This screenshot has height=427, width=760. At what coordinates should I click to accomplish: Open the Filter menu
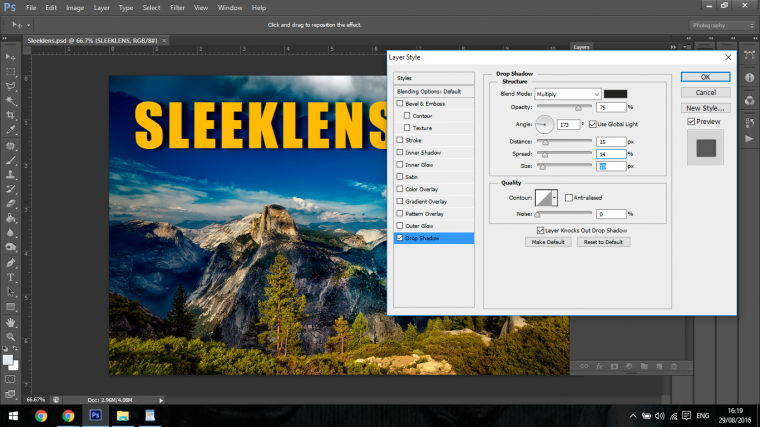[x=177, y=8]
